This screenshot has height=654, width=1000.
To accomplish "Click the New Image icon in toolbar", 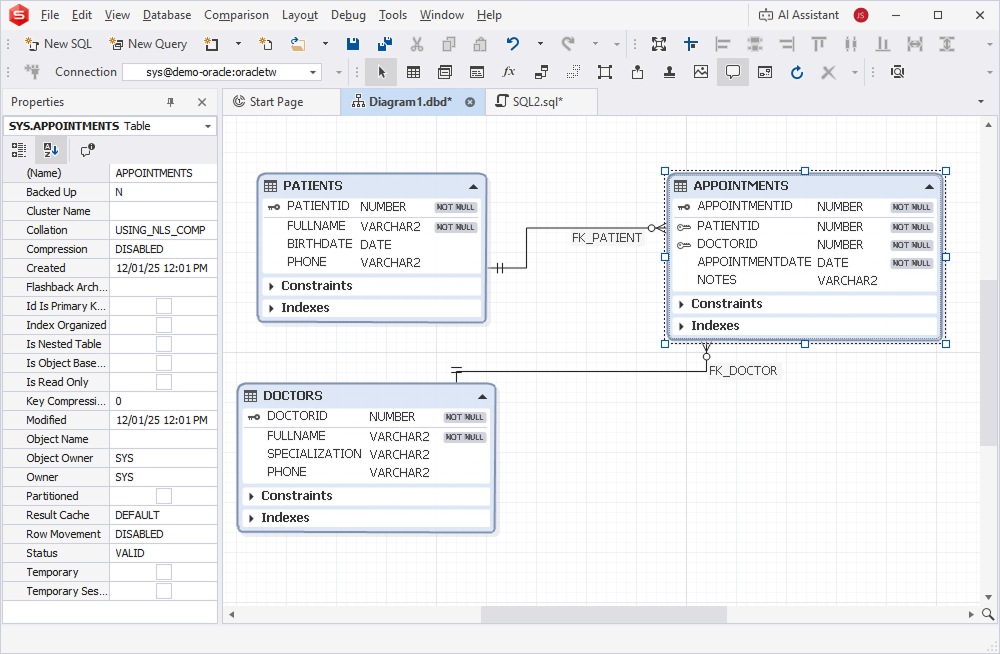I will pos(701,72).
